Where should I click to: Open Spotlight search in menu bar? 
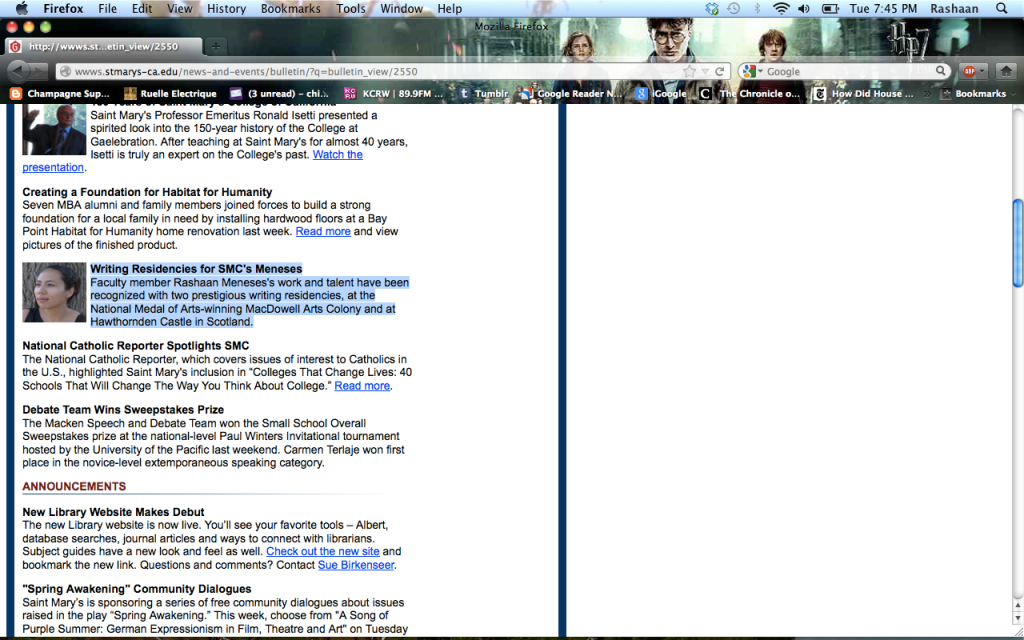tap(1002, 8)
